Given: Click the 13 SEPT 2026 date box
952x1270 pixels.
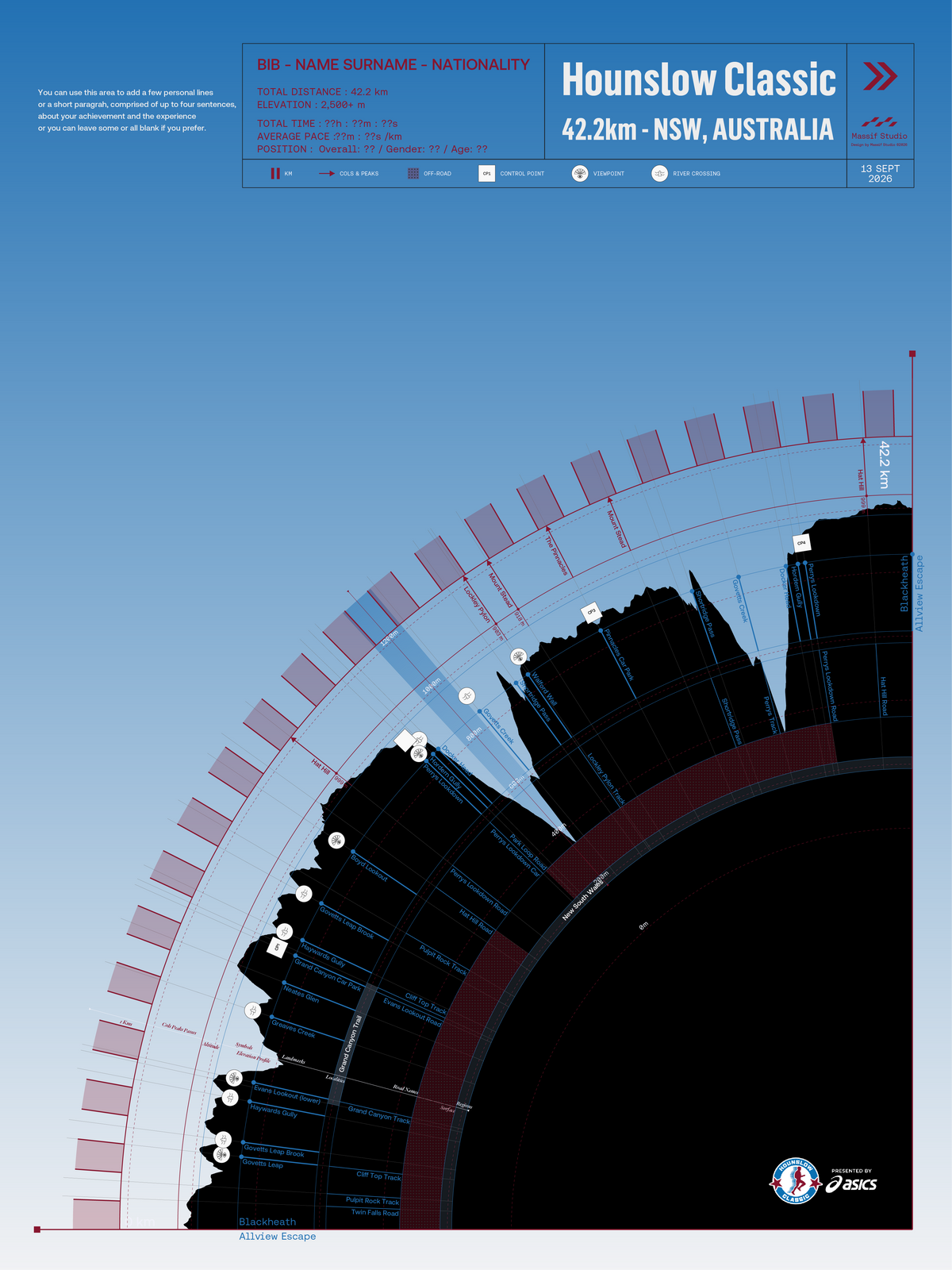Looking at the screenshot, I should click(881, 174).
